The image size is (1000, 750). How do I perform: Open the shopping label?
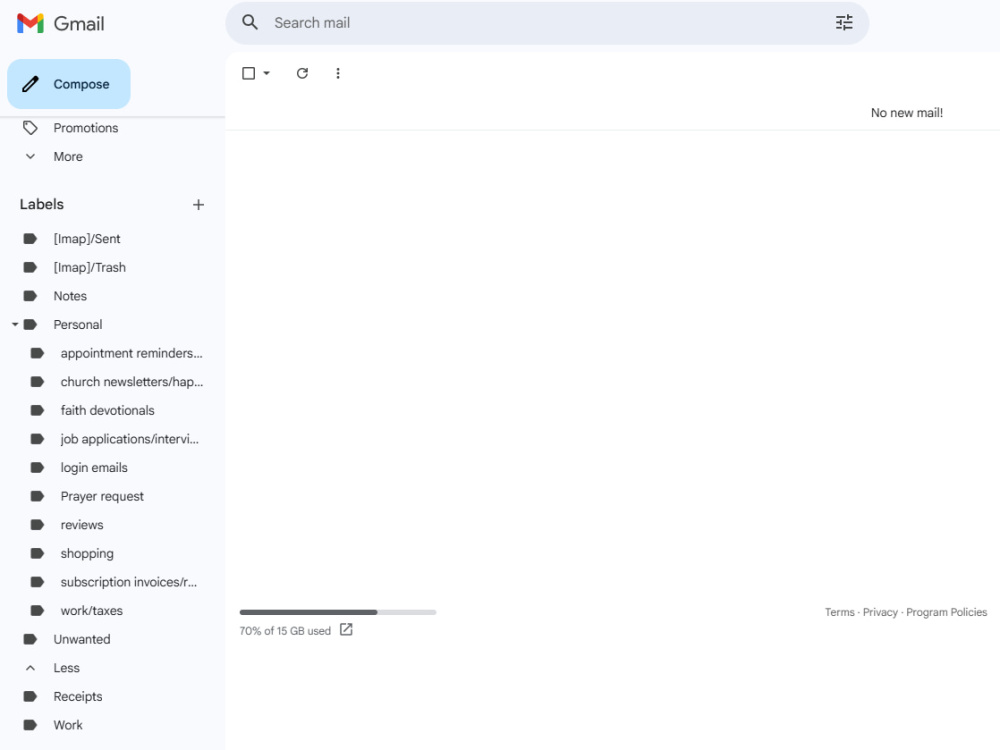tap(87, 554)
